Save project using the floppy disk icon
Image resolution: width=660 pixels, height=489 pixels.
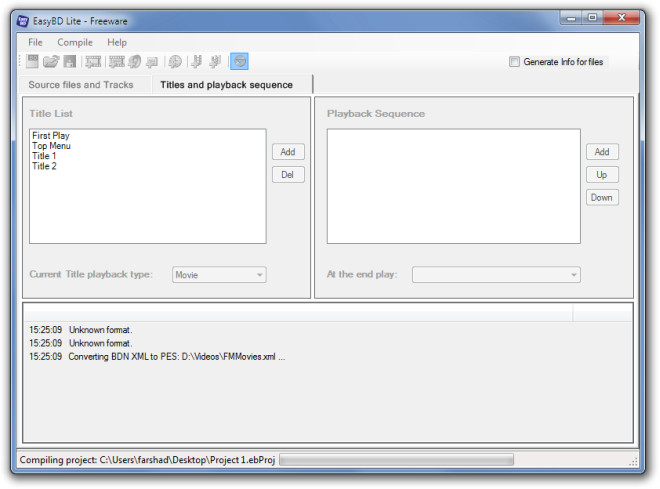click(70, 61)
